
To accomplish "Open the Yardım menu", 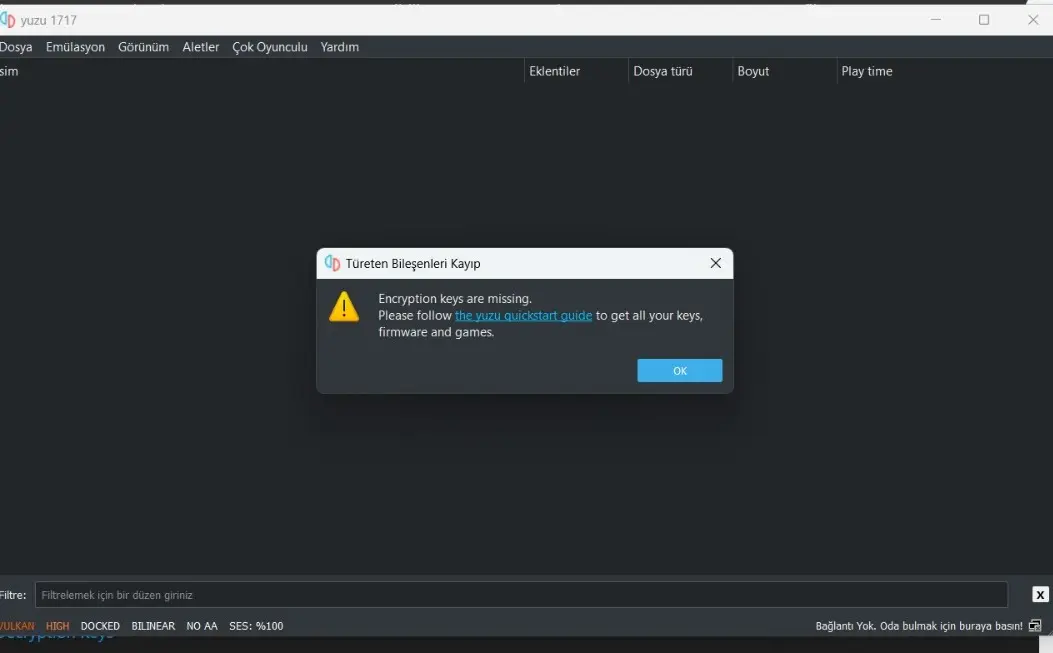I will point(339,47).
